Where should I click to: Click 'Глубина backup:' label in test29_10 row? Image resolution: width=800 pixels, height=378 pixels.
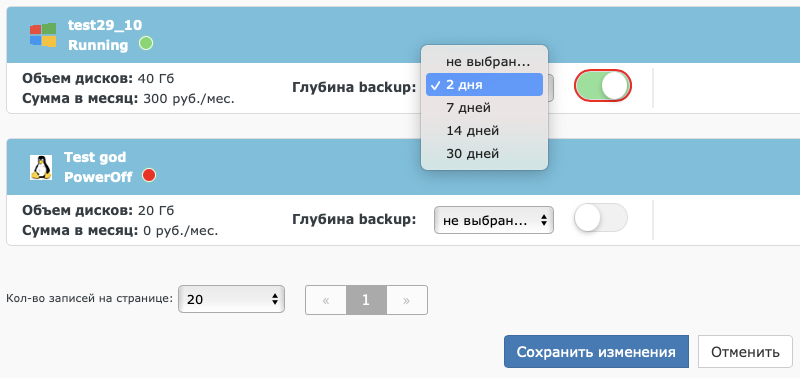[354, 88]
